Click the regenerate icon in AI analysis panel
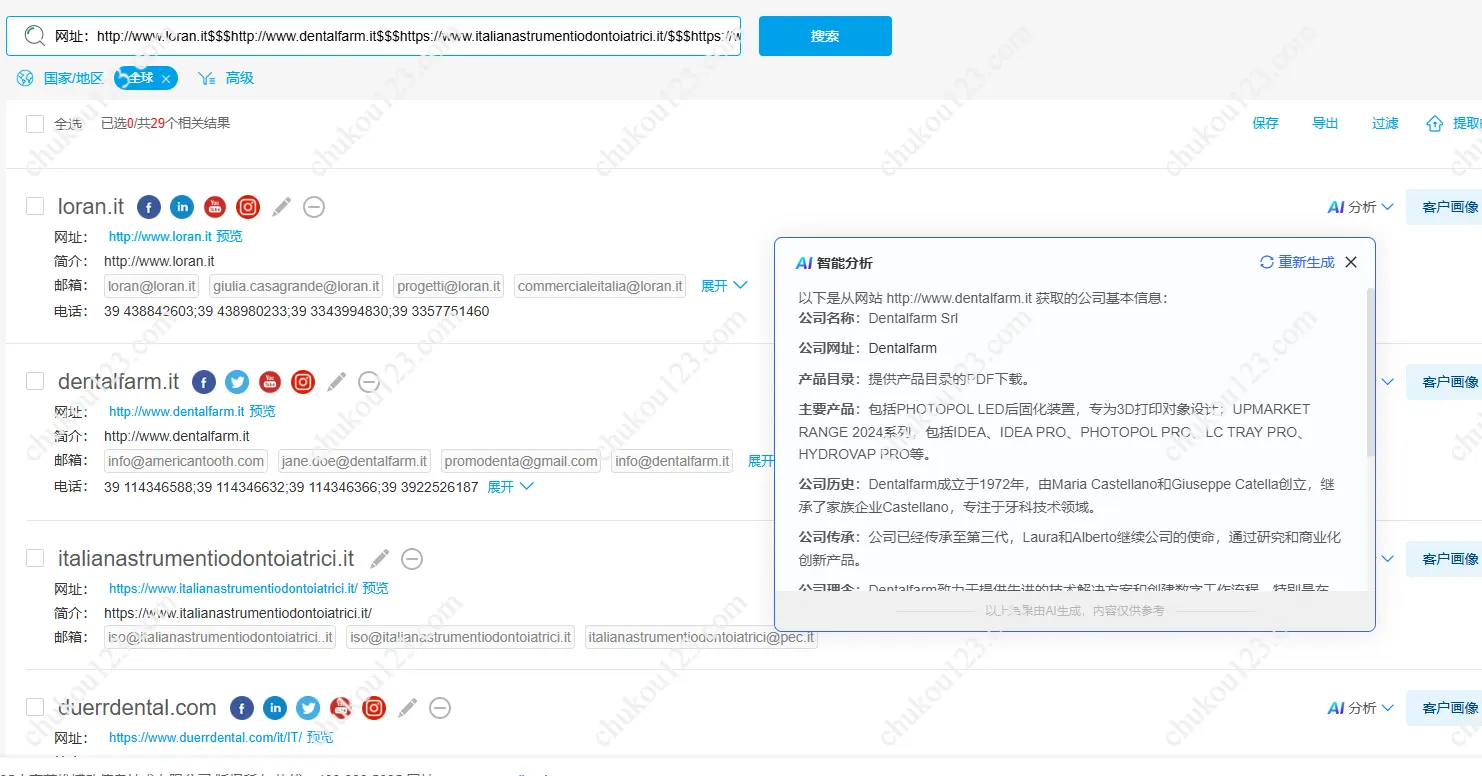 pyautogui.click(x=1267, y=262)
